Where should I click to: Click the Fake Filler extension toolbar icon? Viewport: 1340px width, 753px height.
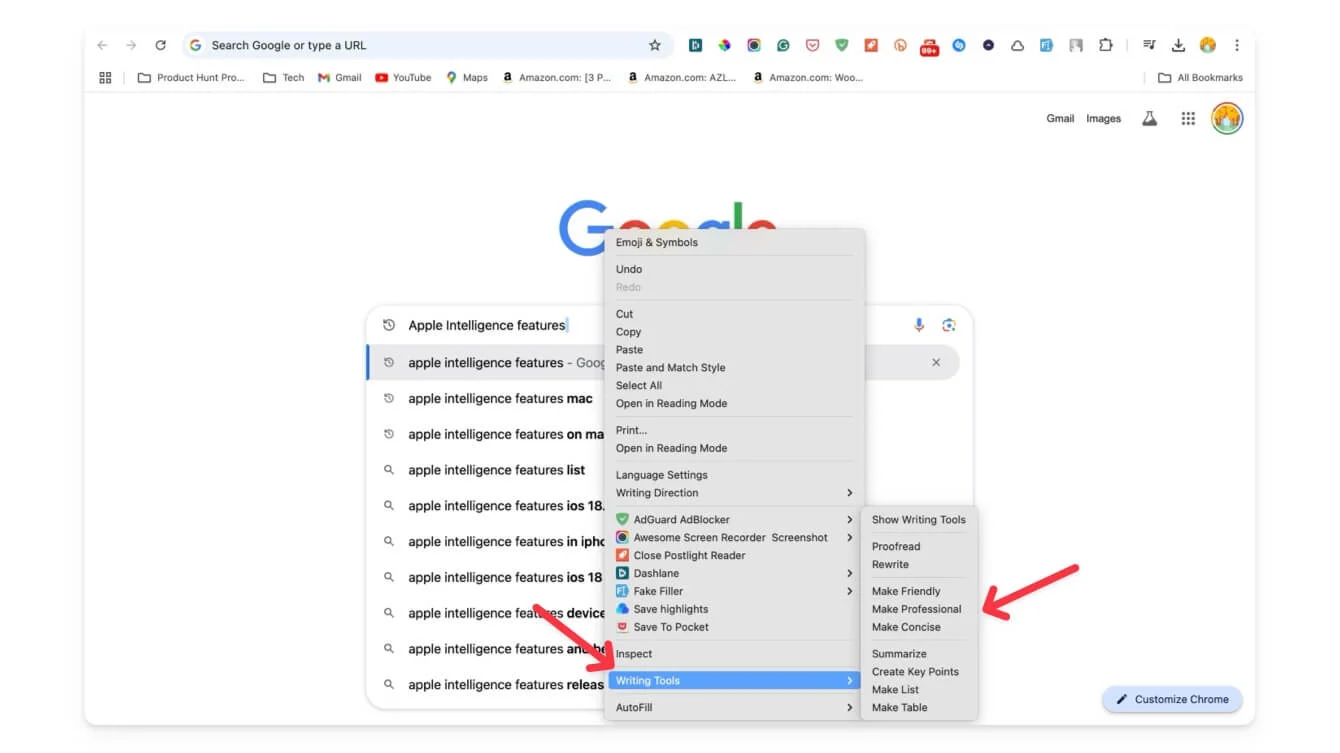click(x=1046, y=45)
